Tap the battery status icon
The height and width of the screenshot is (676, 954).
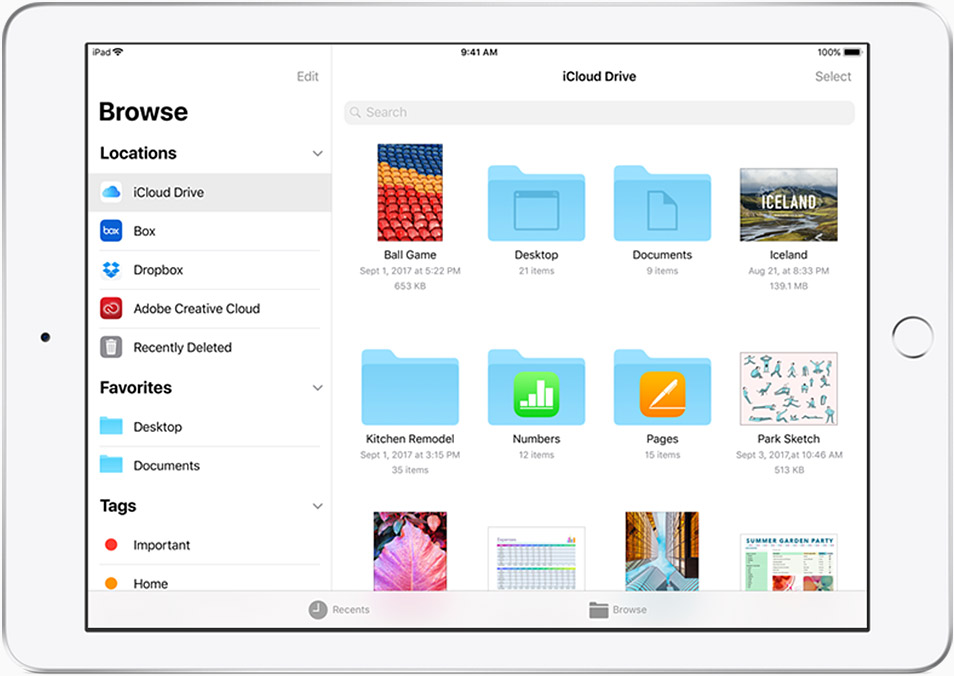[x=853, y=52]
